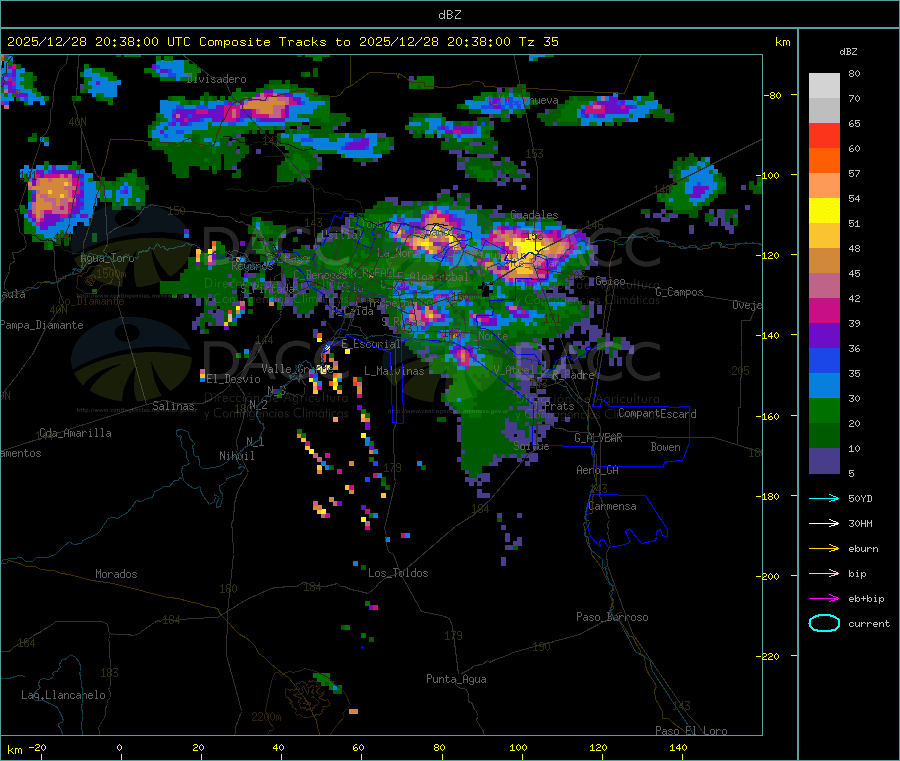900x761 pixels.
Task: Click the 50YD cyan arrow legend icon
Action: tap(824, 498)
